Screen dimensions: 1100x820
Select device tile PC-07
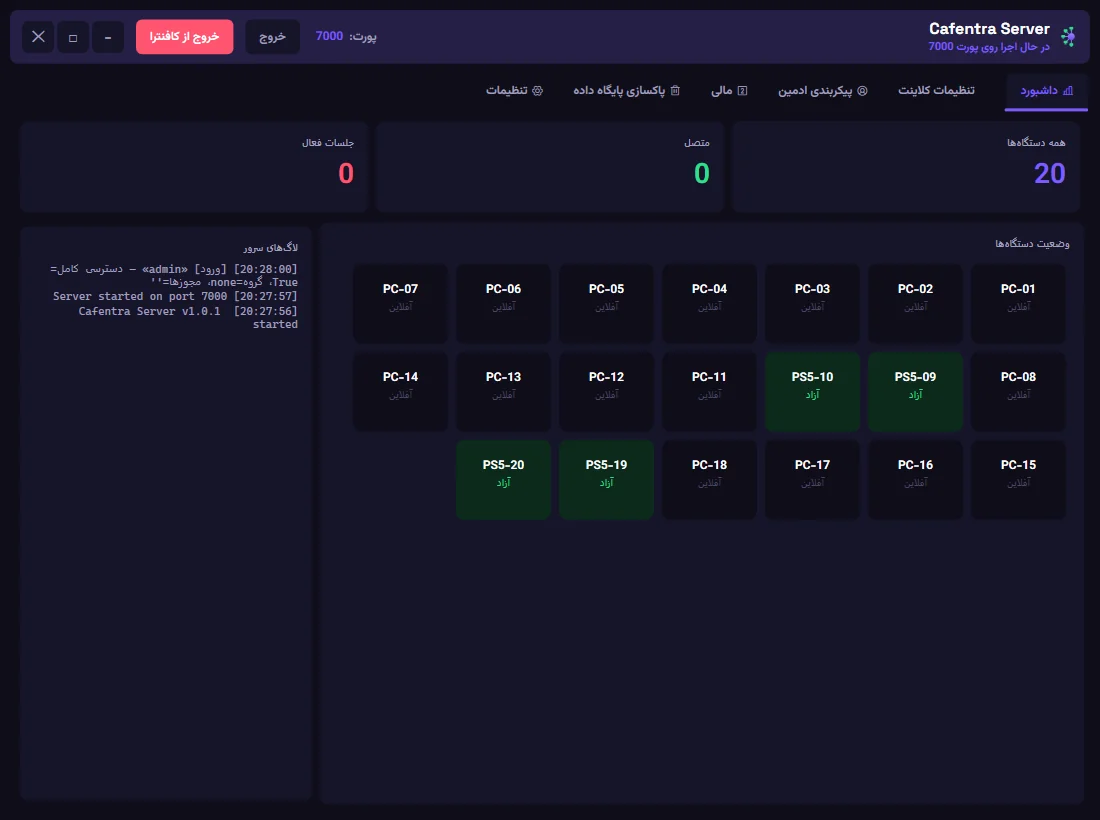[x=400, y=304]
